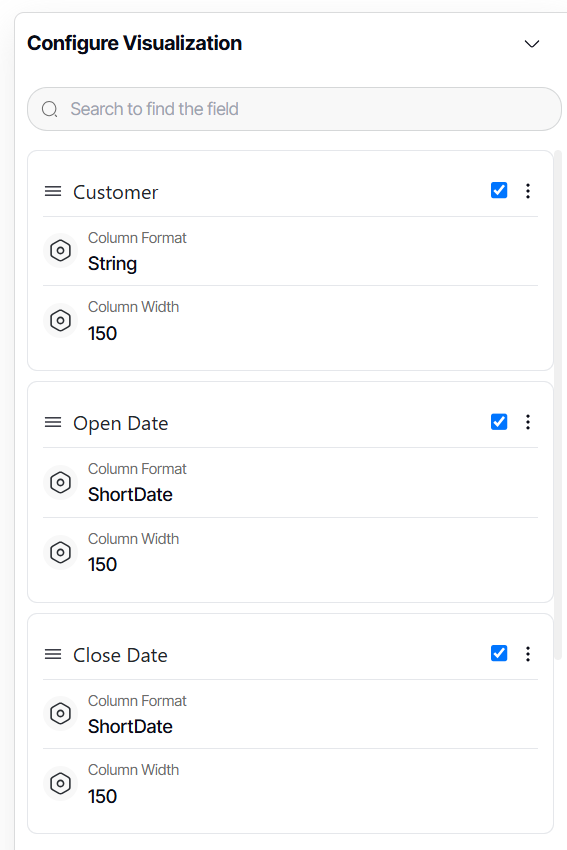This screenshot has width=567, height=850.
Task: Click the search field to find a field
Action: point(294,109)
